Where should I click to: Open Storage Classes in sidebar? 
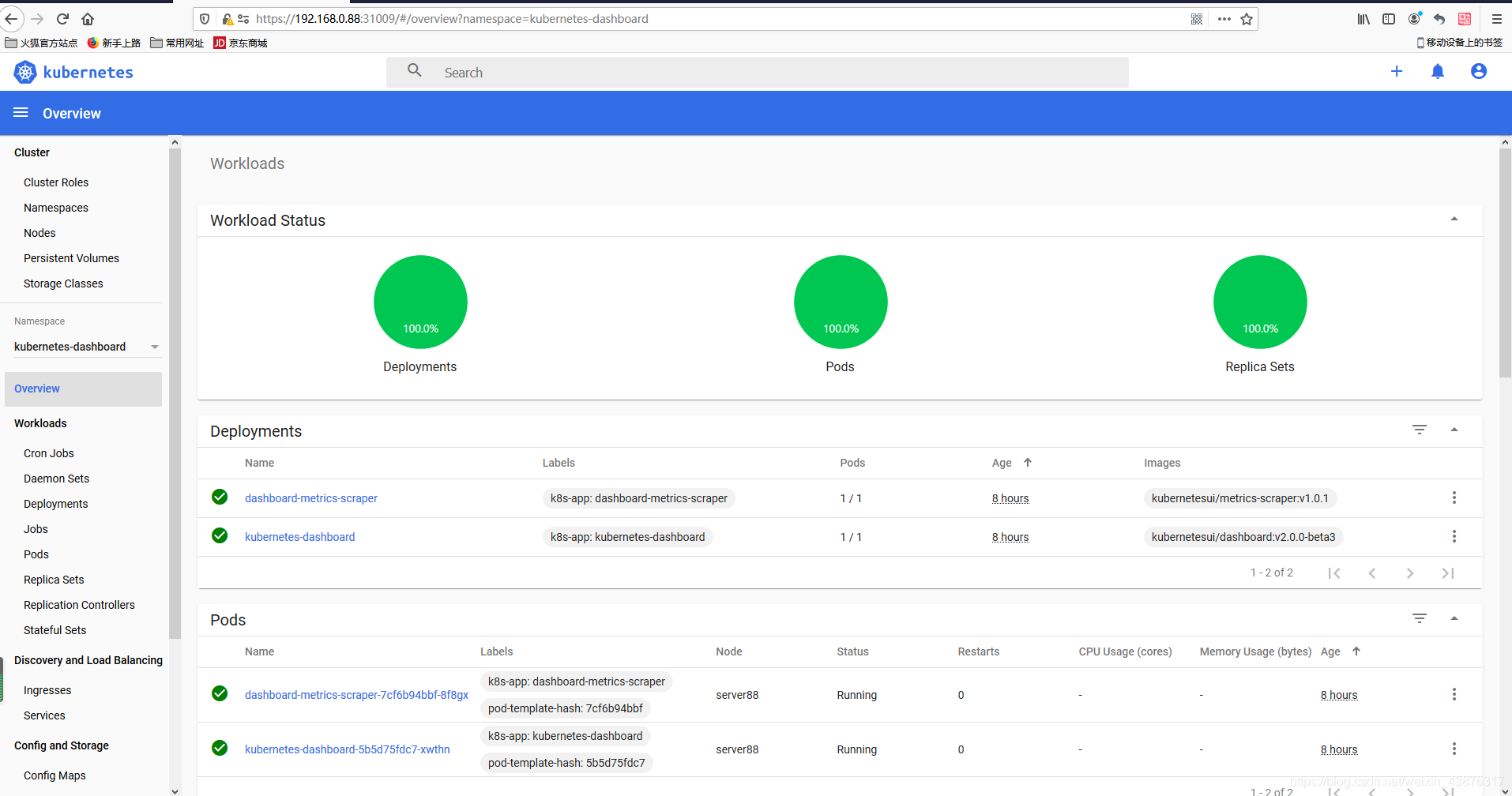click(x=63, y=283)
